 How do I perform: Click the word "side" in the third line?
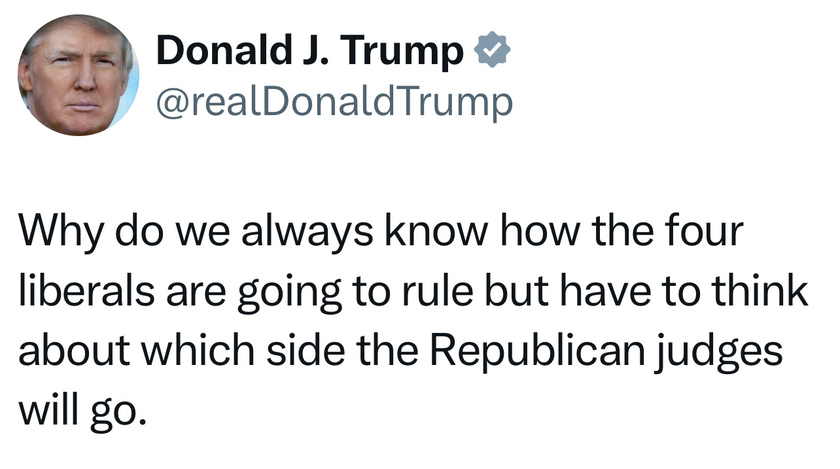tap(306, 350)
